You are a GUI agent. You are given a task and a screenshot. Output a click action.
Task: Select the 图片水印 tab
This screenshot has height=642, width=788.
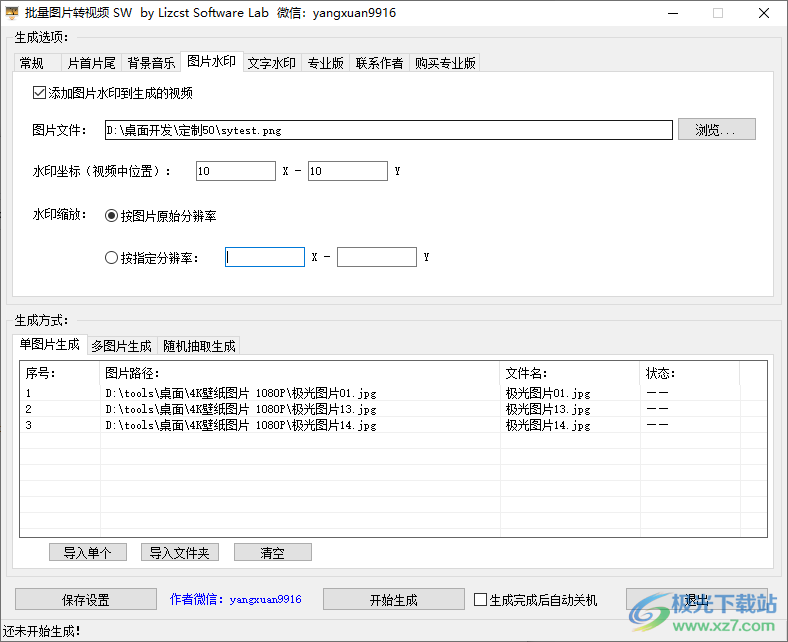pos(212,62)
